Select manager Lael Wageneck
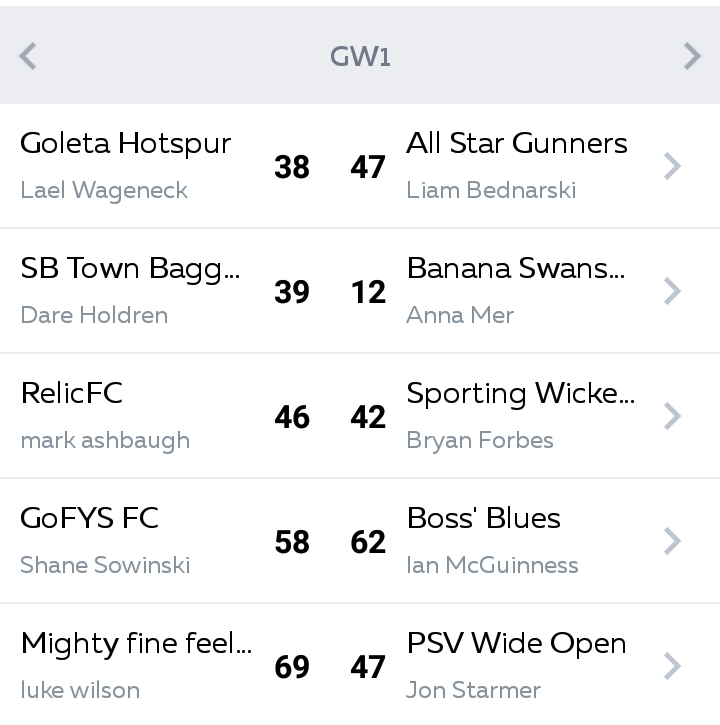The image size is (720, 725). click(104, 190)
